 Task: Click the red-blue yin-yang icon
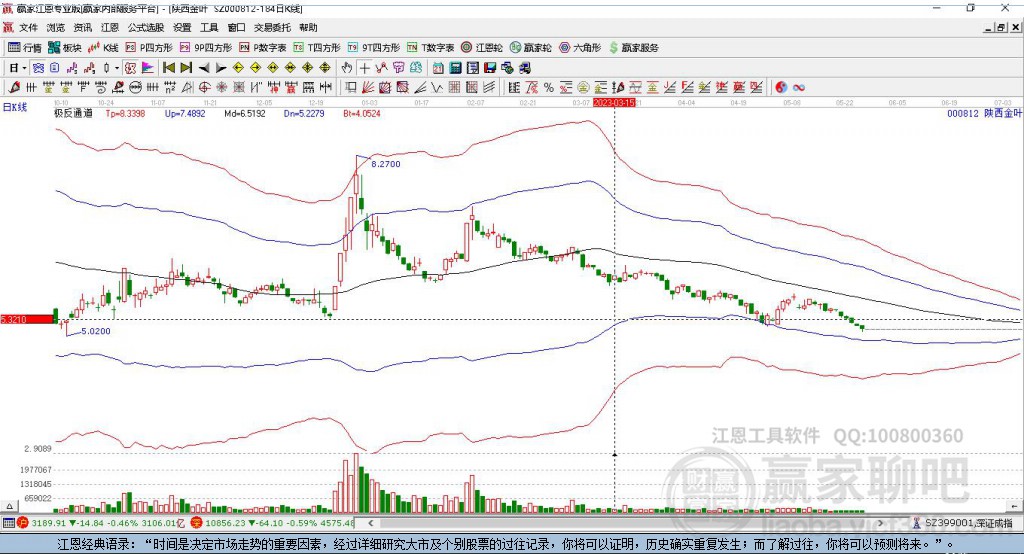(x=781, y=88)
